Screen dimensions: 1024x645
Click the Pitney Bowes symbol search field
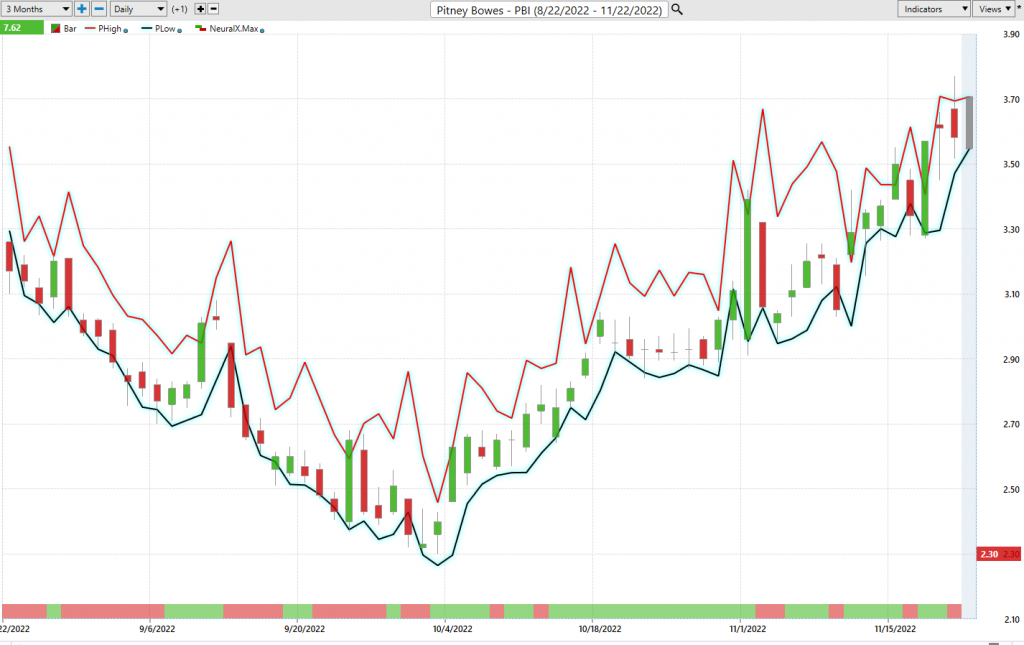(549, 10)
